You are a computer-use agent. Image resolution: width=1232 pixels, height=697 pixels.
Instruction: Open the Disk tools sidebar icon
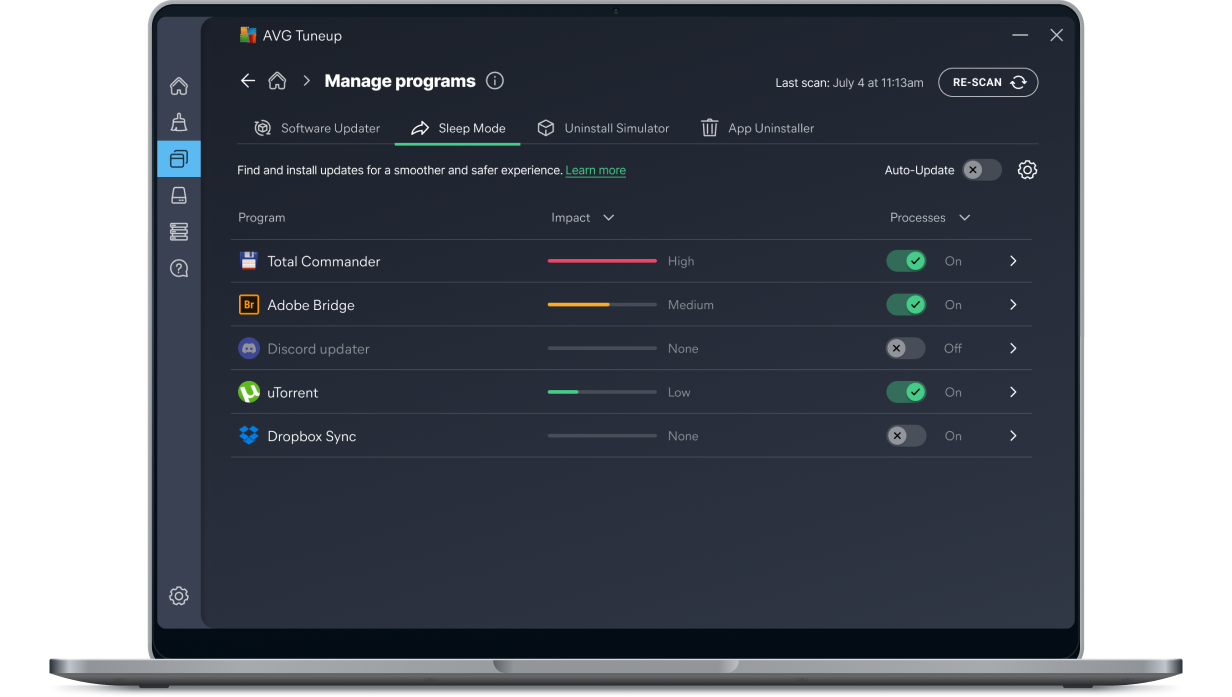(x=179, y=195)
